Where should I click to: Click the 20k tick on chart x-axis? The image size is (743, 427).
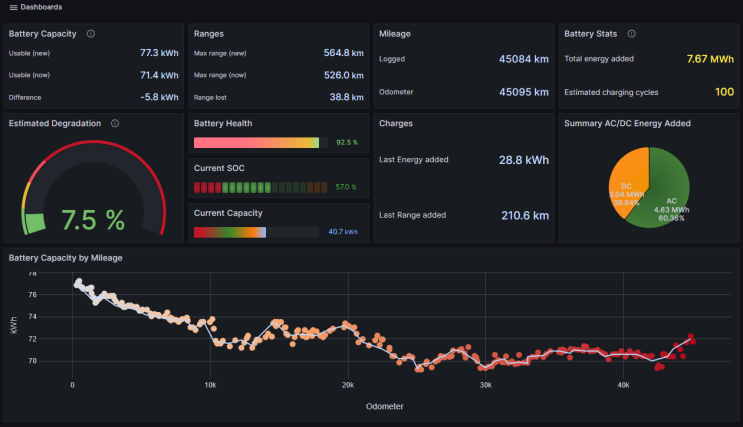tap(348, 385)
